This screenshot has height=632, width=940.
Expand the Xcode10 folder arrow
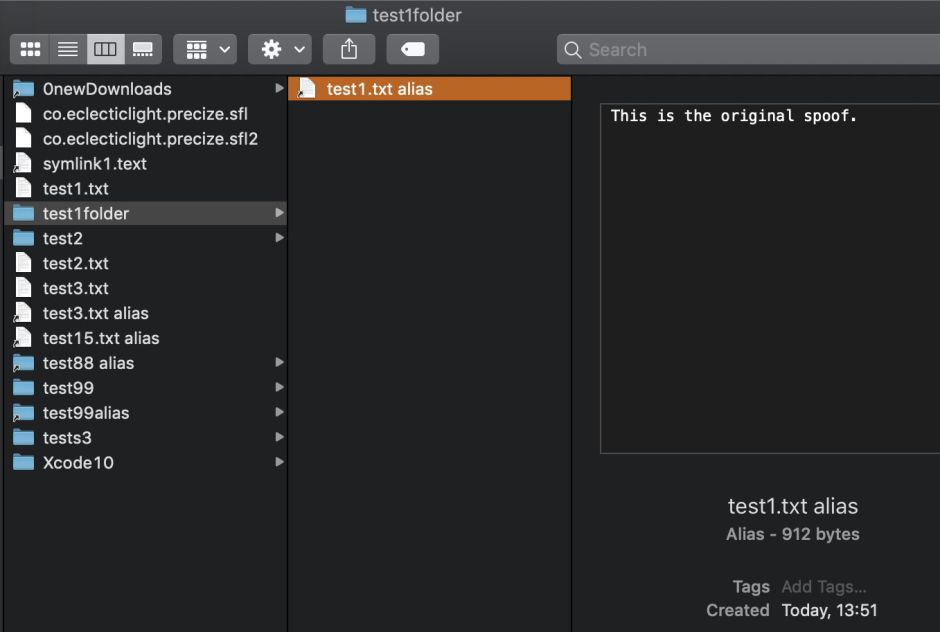click(x=279, y=463)
